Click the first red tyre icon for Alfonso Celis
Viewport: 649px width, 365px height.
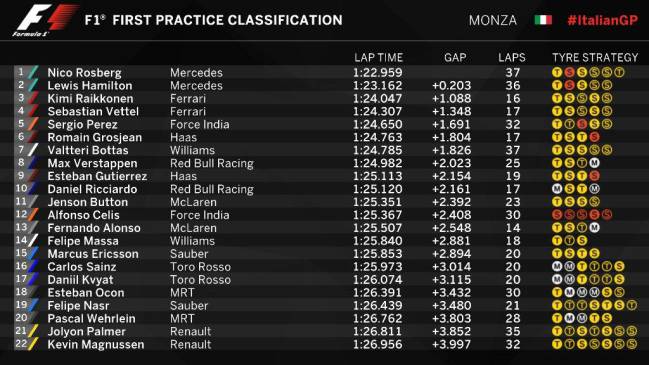[x=557, y=215]
